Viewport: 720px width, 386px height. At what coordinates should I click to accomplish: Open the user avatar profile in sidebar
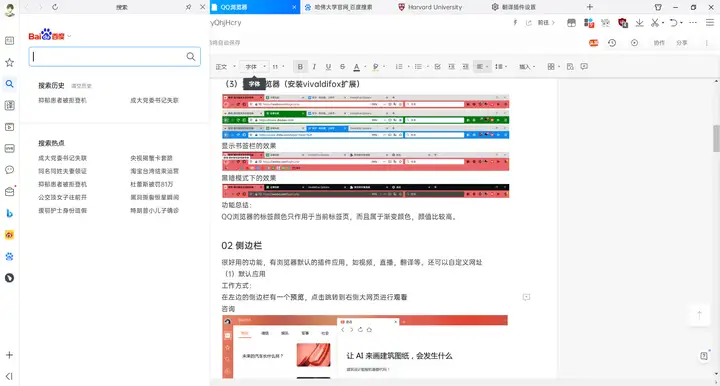pos(9,10)
